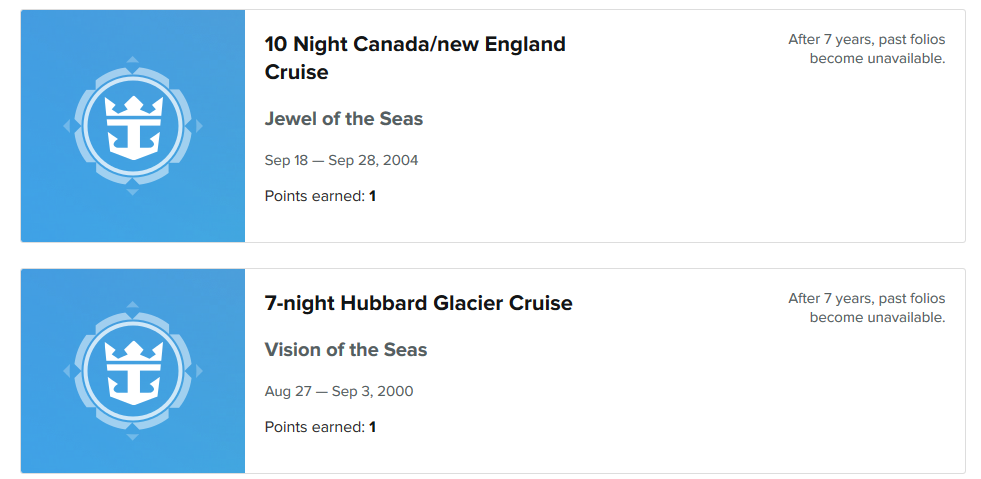981x479 pixels.
Task: Click the Vision of the Seas ship name
Action: (x=346, y=350)
